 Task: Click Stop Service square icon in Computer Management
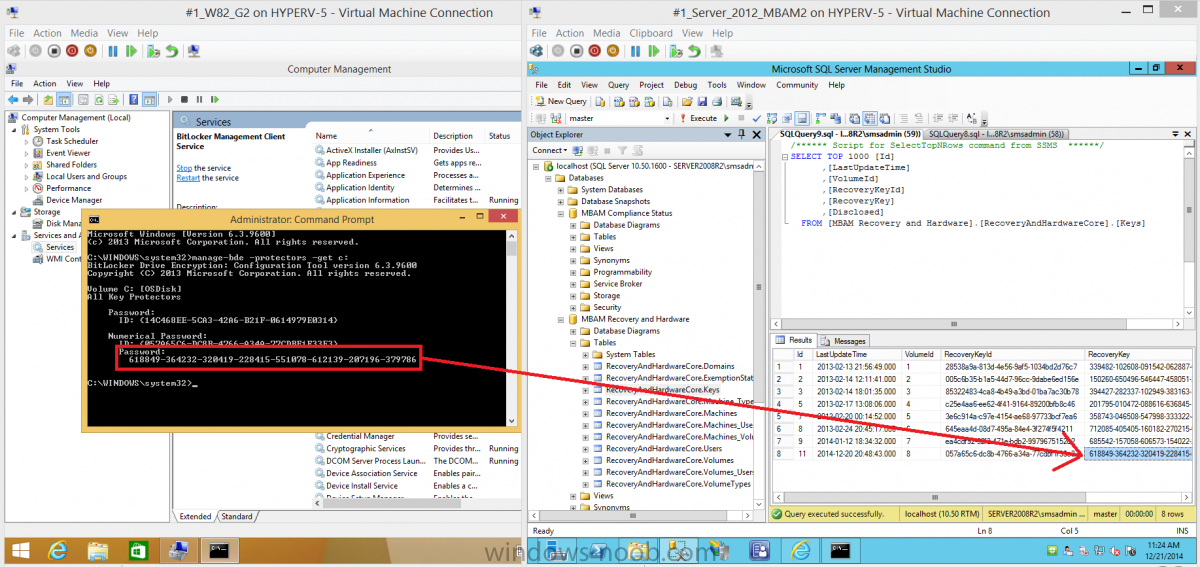(x=184, y=99)
